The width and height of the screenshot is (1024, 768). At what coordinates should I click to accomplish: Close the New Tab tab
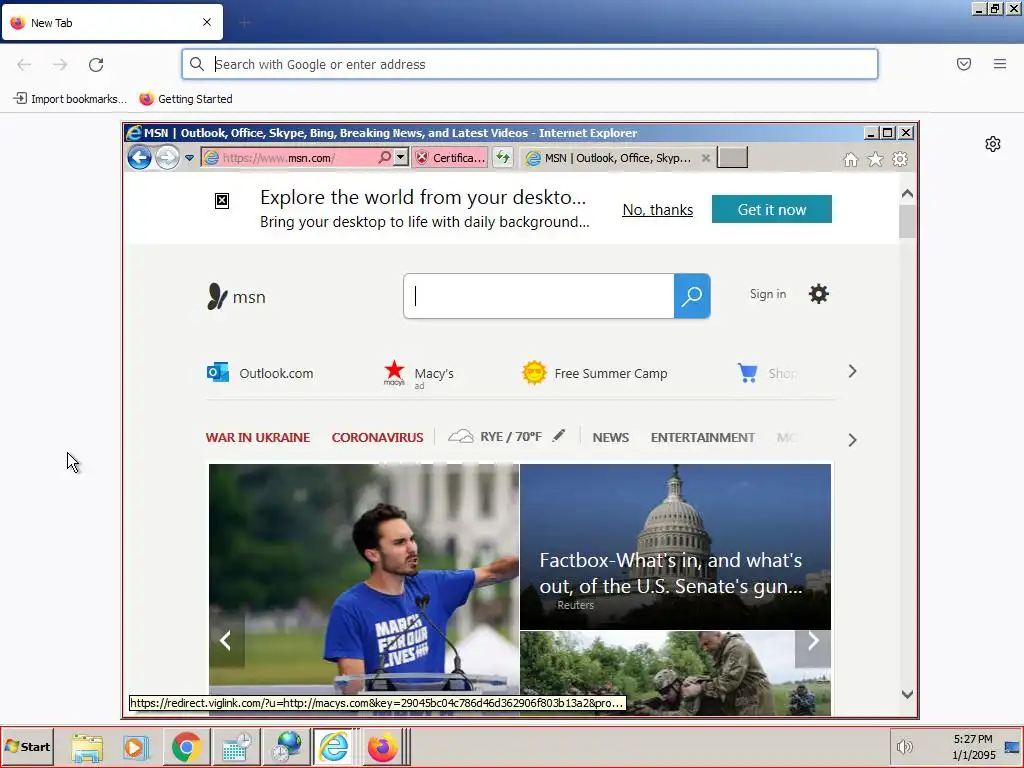point(206,22)
